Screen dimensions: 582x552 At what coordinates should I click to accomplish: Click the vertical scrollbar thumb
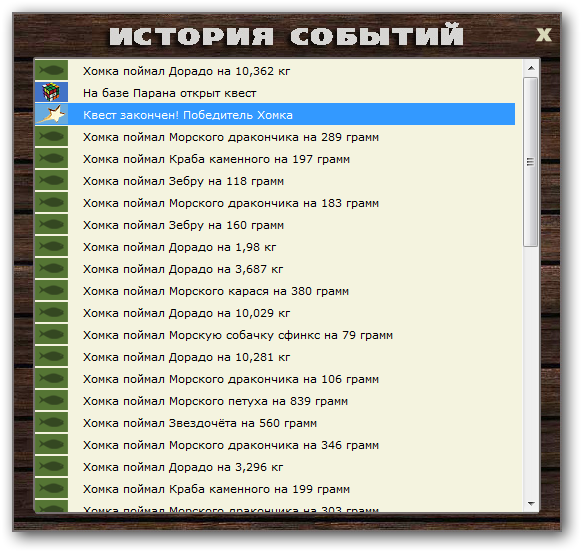(531, 162)
